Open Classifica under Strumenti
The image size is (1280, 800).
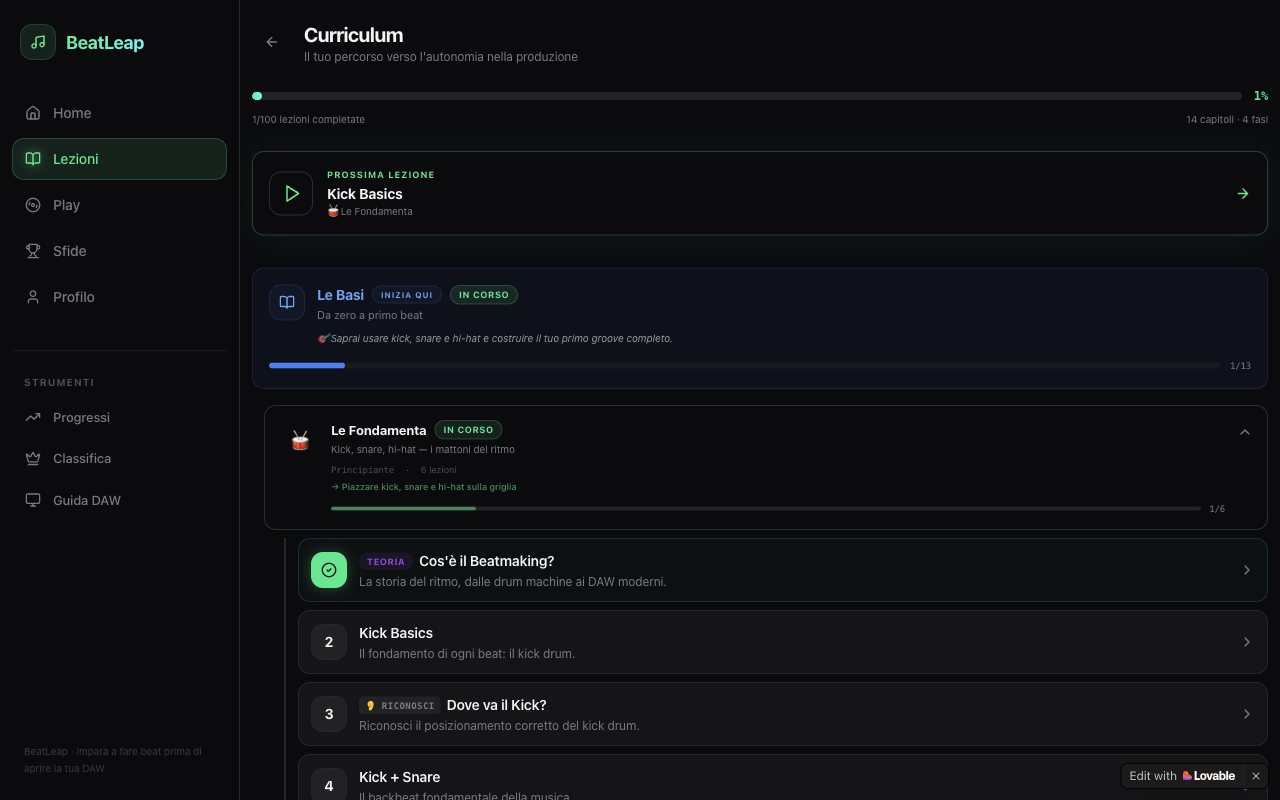[x=119, y=459]
